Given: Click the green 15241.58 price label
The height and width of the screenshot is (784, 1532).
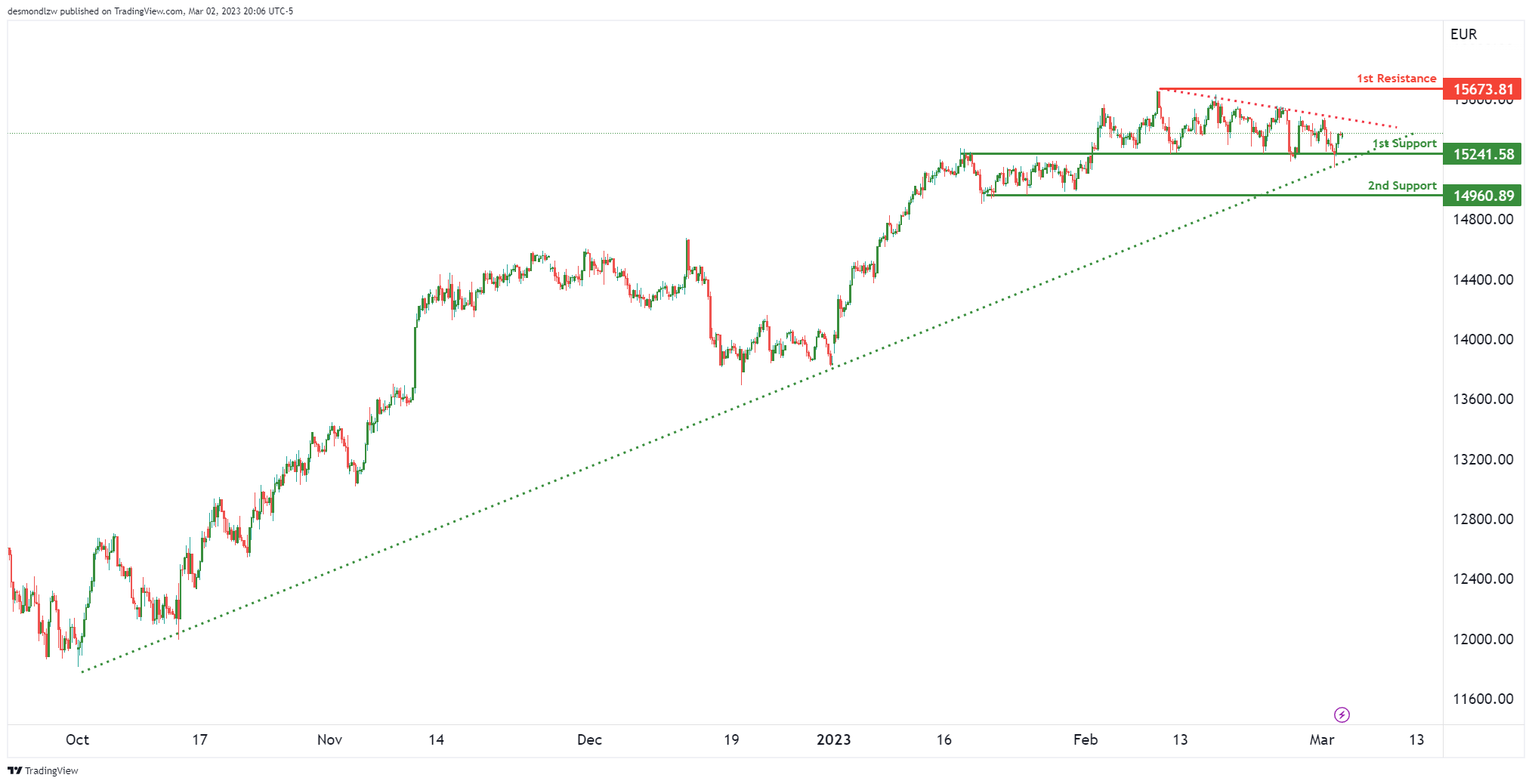Looking at the screenshot, I should click(1482, 154).
